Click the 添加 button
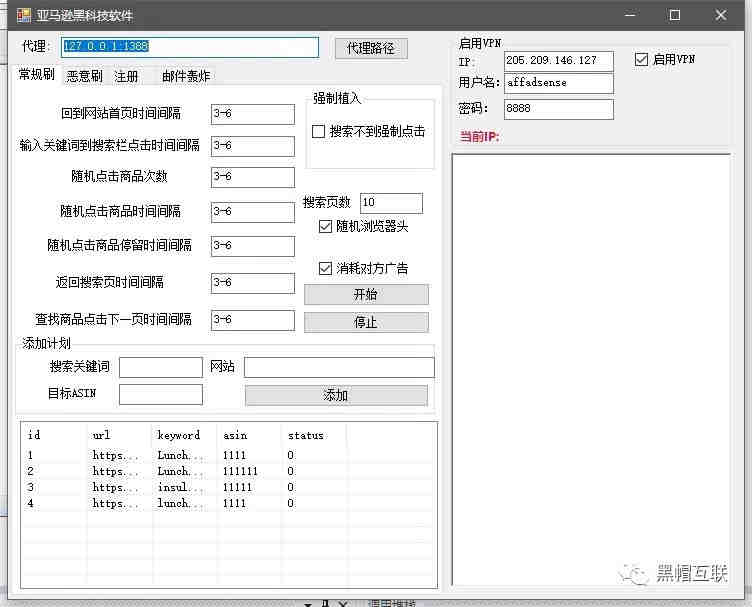 click(336, 396)
